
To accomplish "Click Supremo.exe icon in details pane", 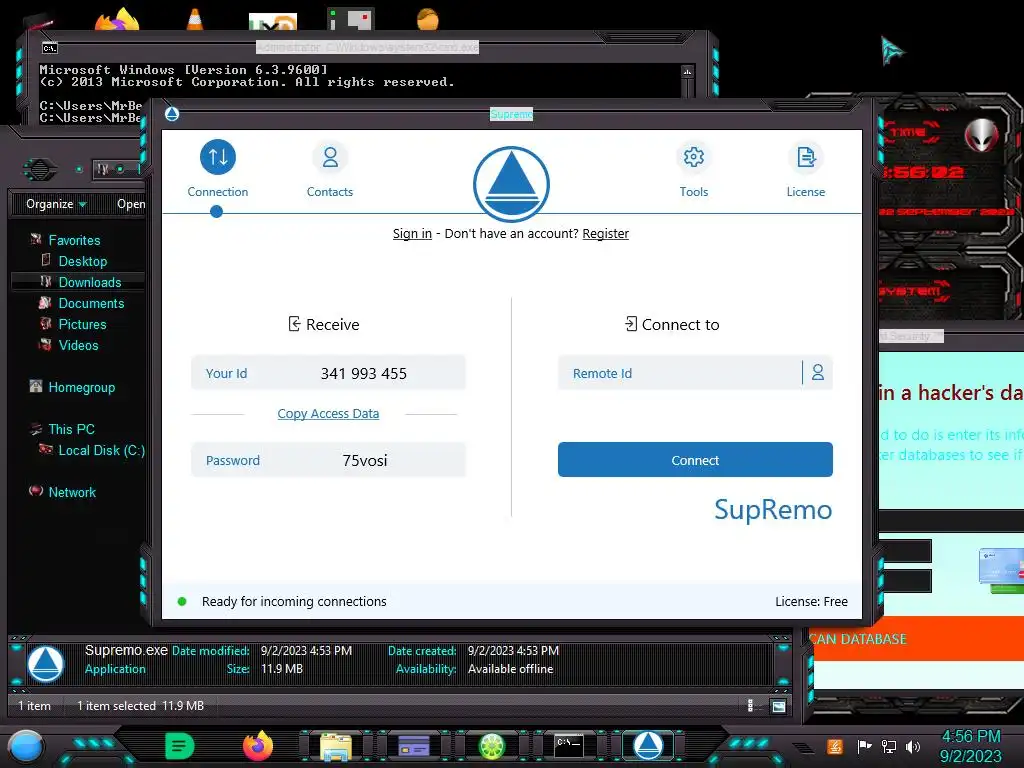I will (x=46, y=664).
